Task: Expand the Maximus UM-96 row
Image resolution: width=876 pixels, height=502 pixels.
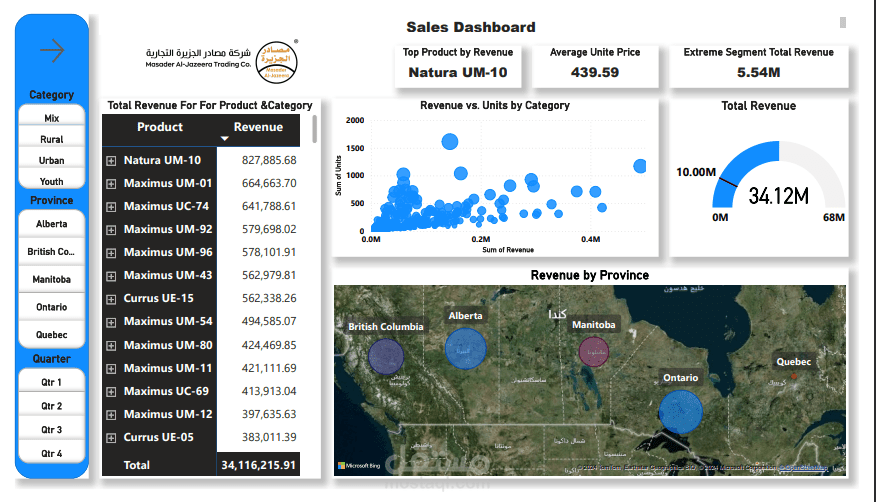Action: pos(111,253)
